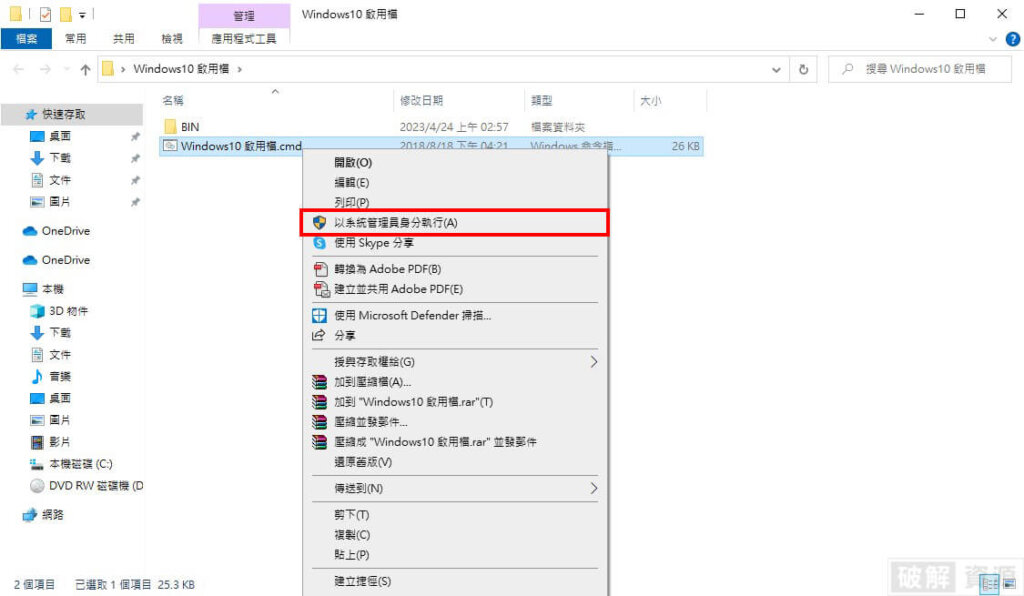Click the WinRAR icon for 壓縮並發郵件...
Viewport: 1024px width, 596px height.
pos(319,422)
